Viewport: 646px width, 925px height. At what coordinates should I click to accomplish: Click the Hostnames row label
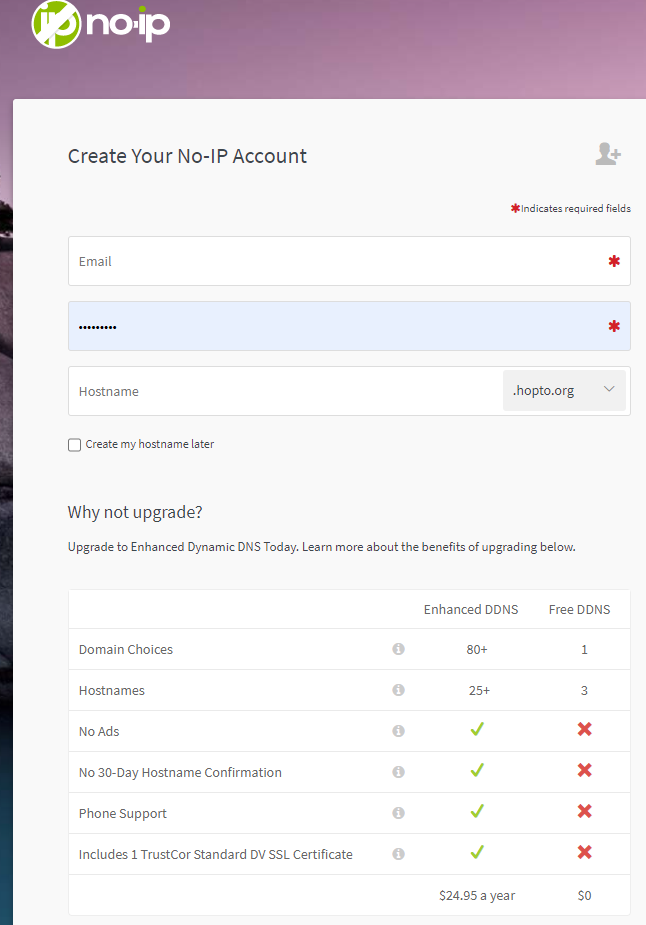click(x=112, y=690)
